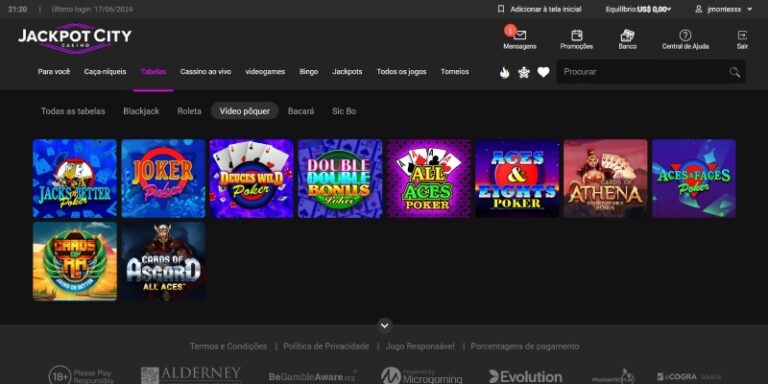Viewport: 768px width, 384px height.
Task: Click the snowflake new games icon
Action: pos(524,72)
